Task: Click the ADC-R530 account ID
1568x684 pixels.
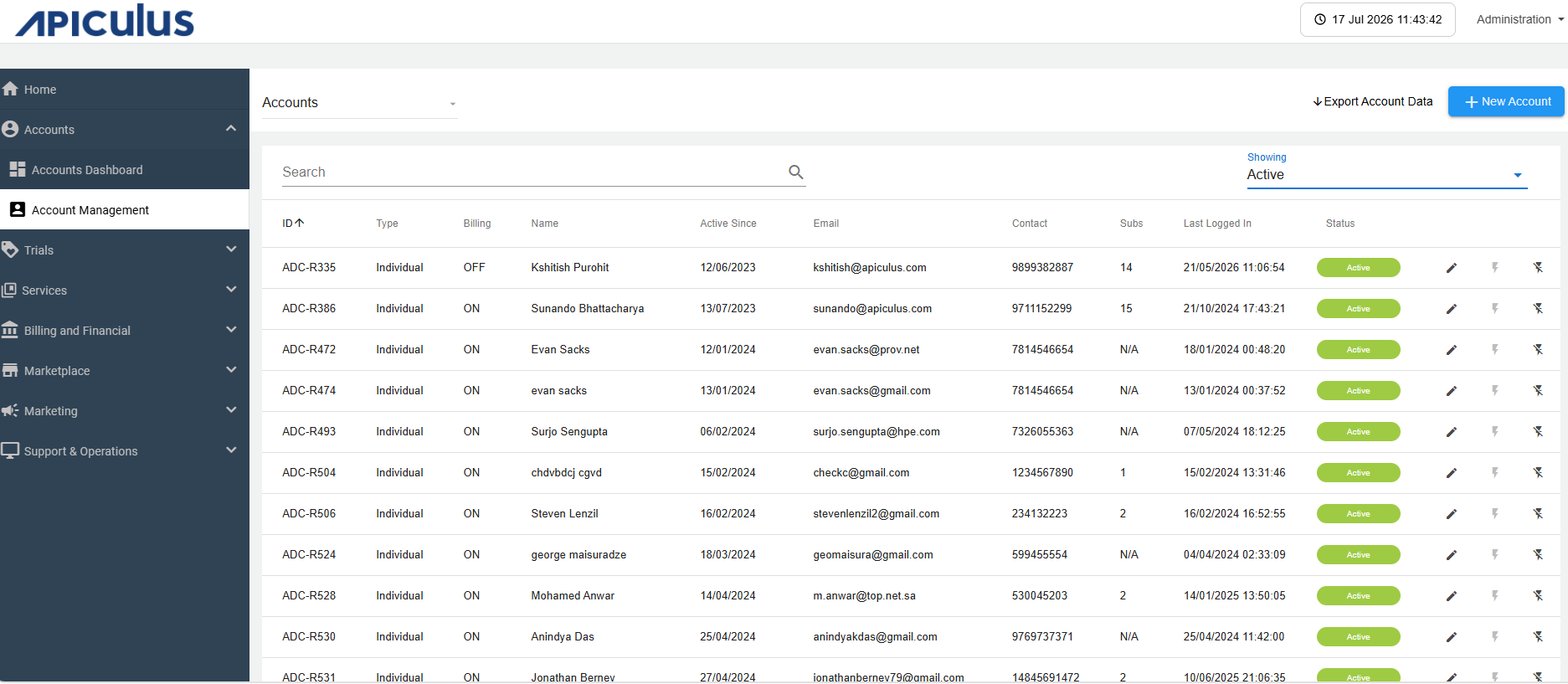Action: point(309,637)
